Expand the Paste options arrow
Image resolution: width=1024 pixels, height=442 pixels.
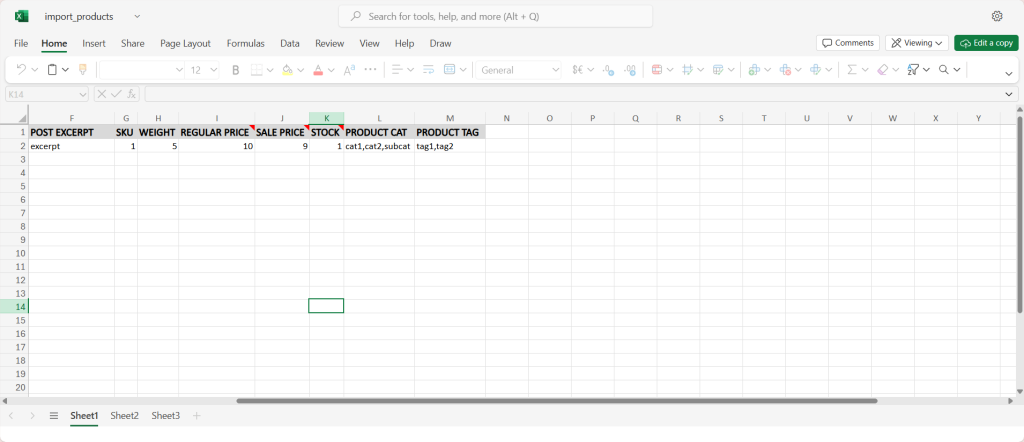pyautogui.click(x=65, y=70)
